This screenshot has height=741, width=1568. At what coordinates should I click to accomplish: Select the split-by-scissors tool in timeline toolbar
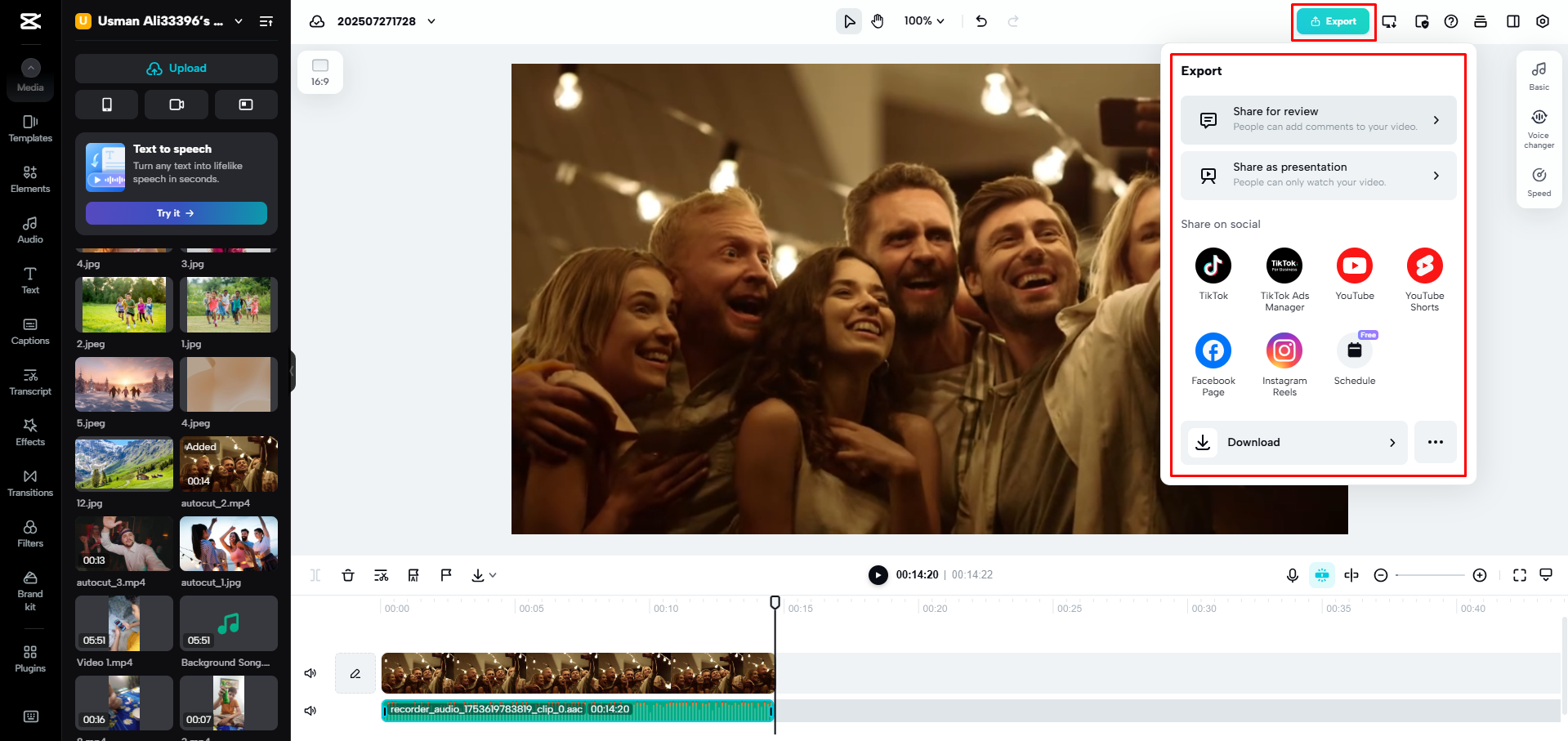[381, 574]
